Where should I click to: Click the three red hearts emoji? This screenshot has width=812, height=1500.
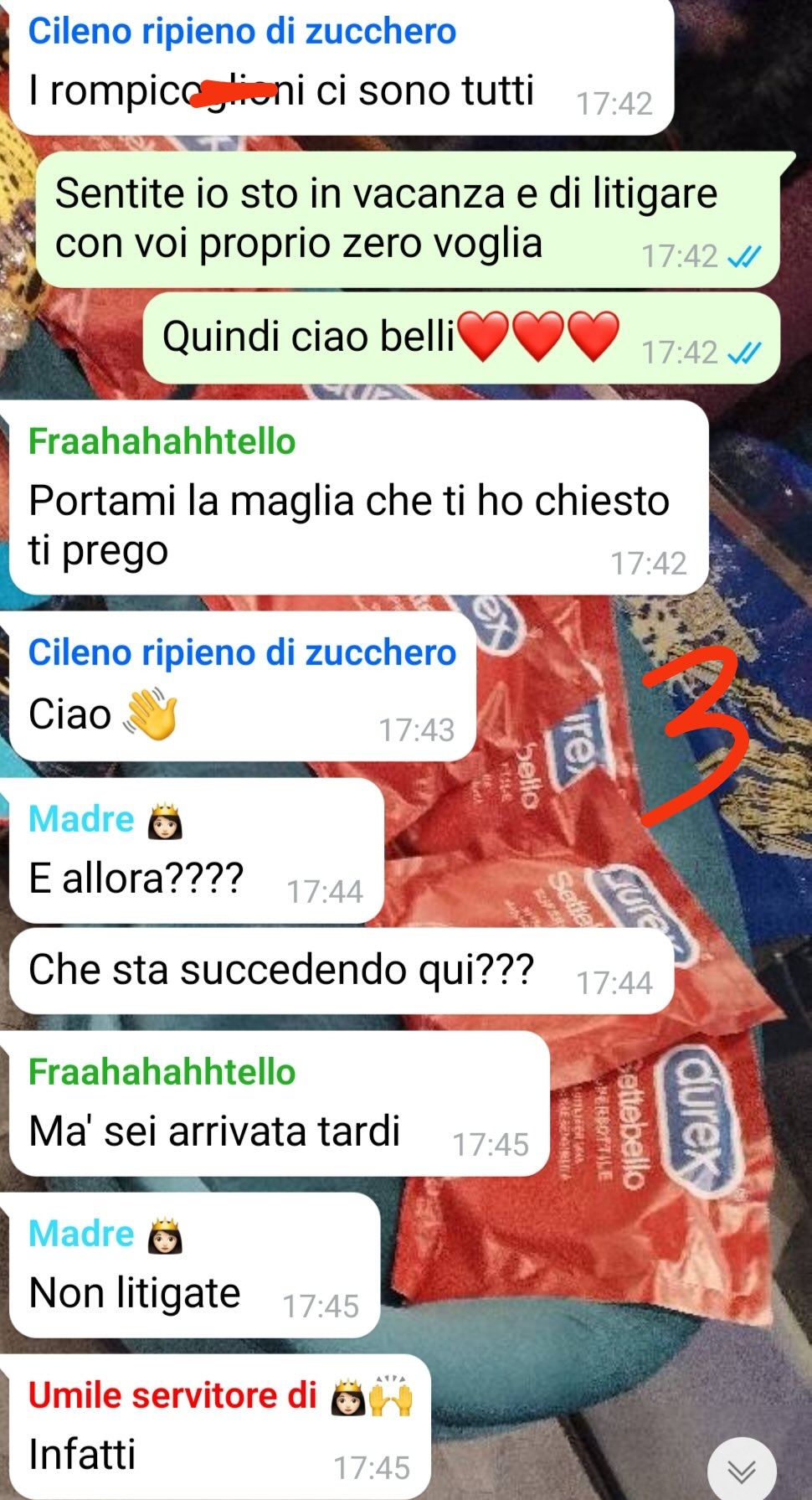(539, 336)
